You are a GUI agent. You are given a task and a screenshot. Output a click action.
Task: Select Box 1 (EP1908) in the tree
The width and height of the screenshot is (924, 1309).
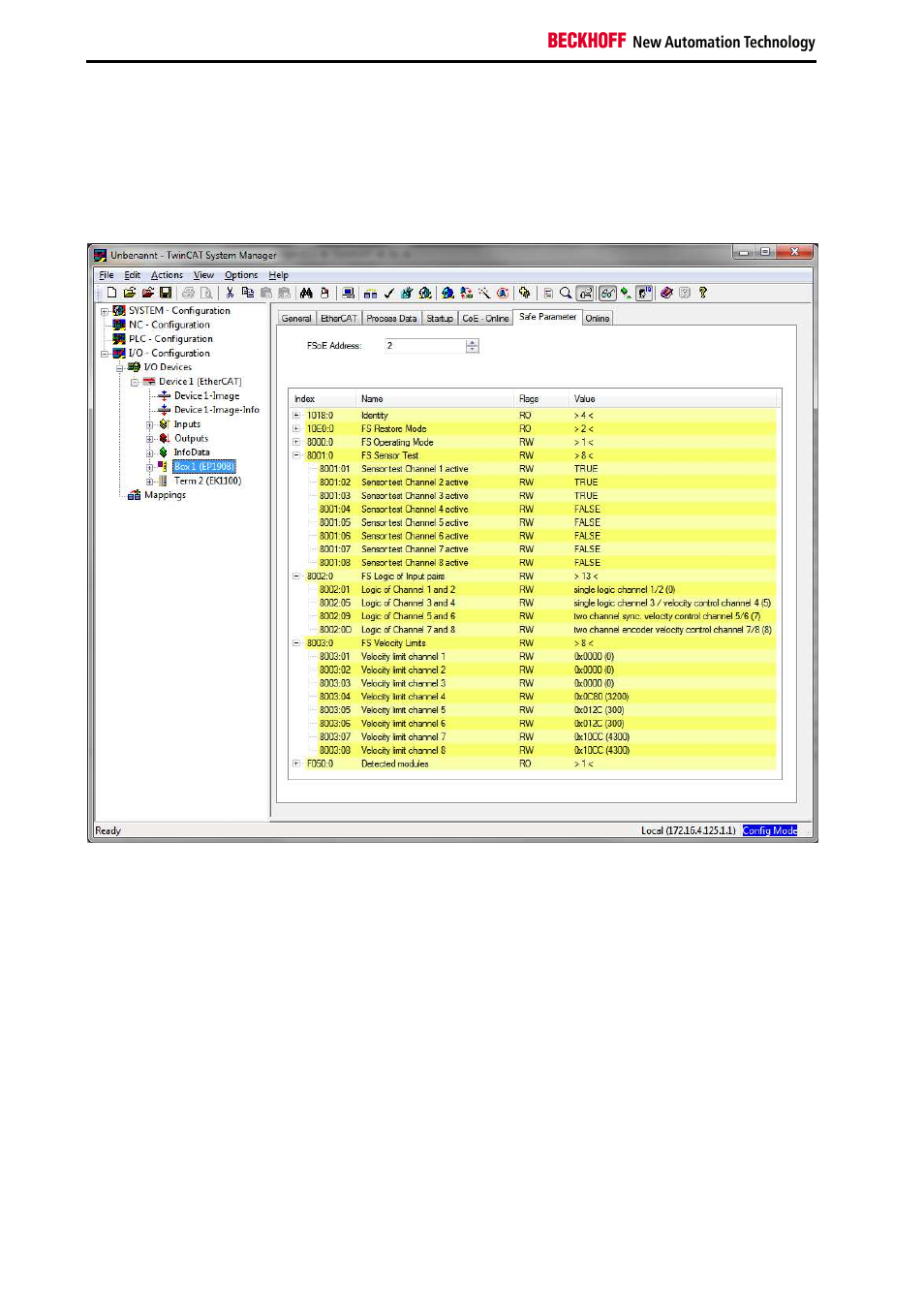click(x=204, y=467)
